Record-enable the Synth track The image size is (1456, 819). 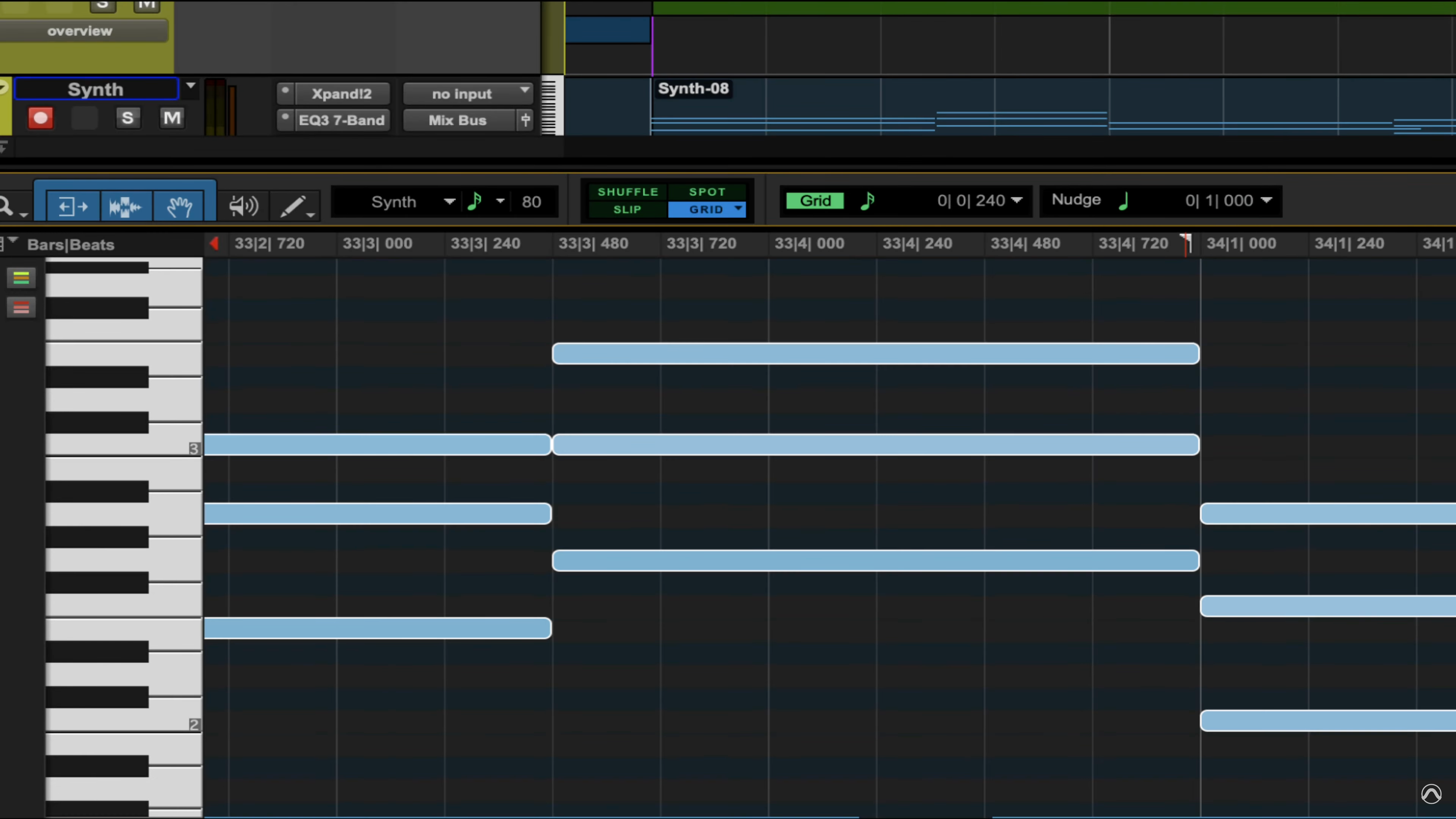click(x=41, y=118)
